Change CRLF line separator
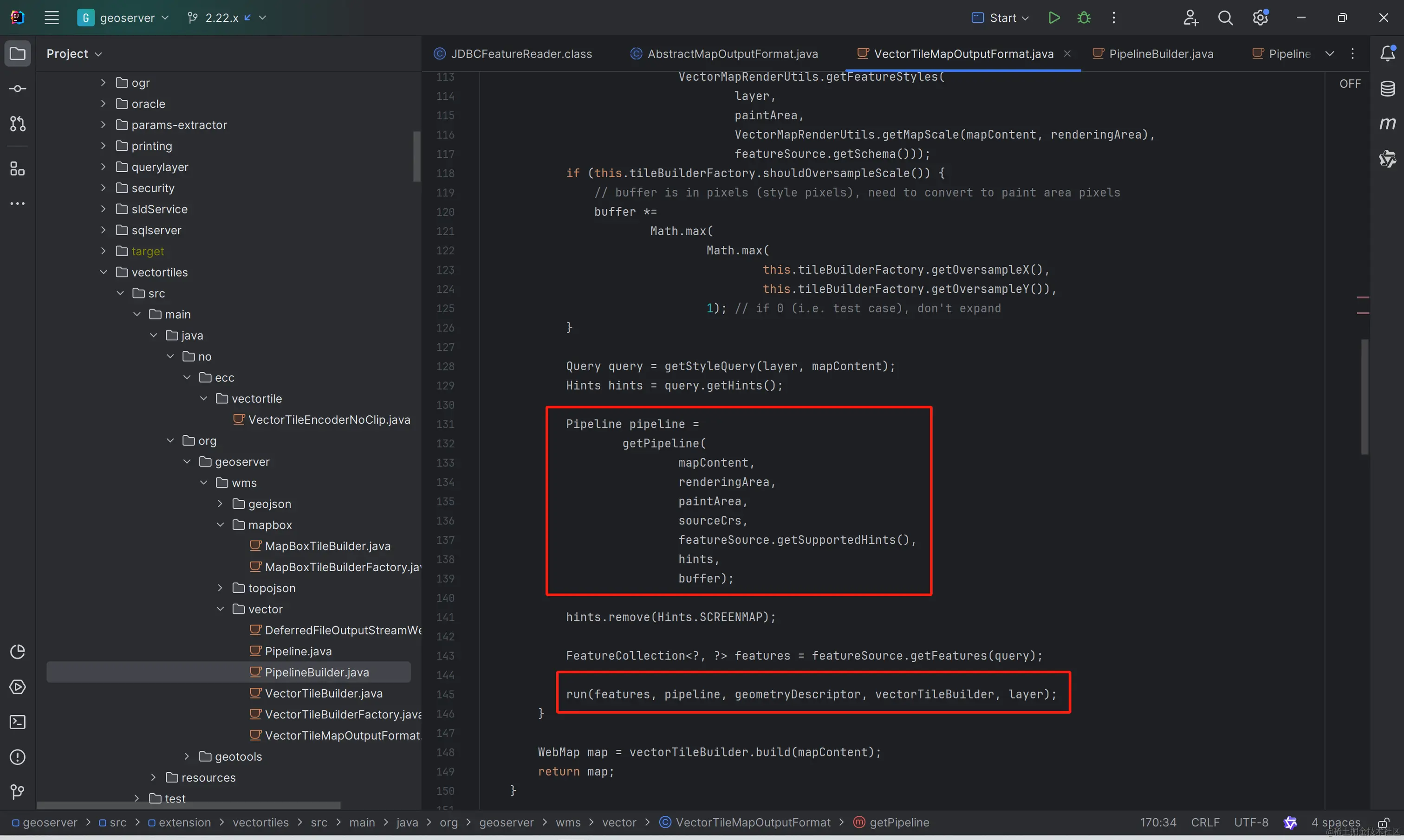Screen dimensions: 1404x840 (1205, 822)
